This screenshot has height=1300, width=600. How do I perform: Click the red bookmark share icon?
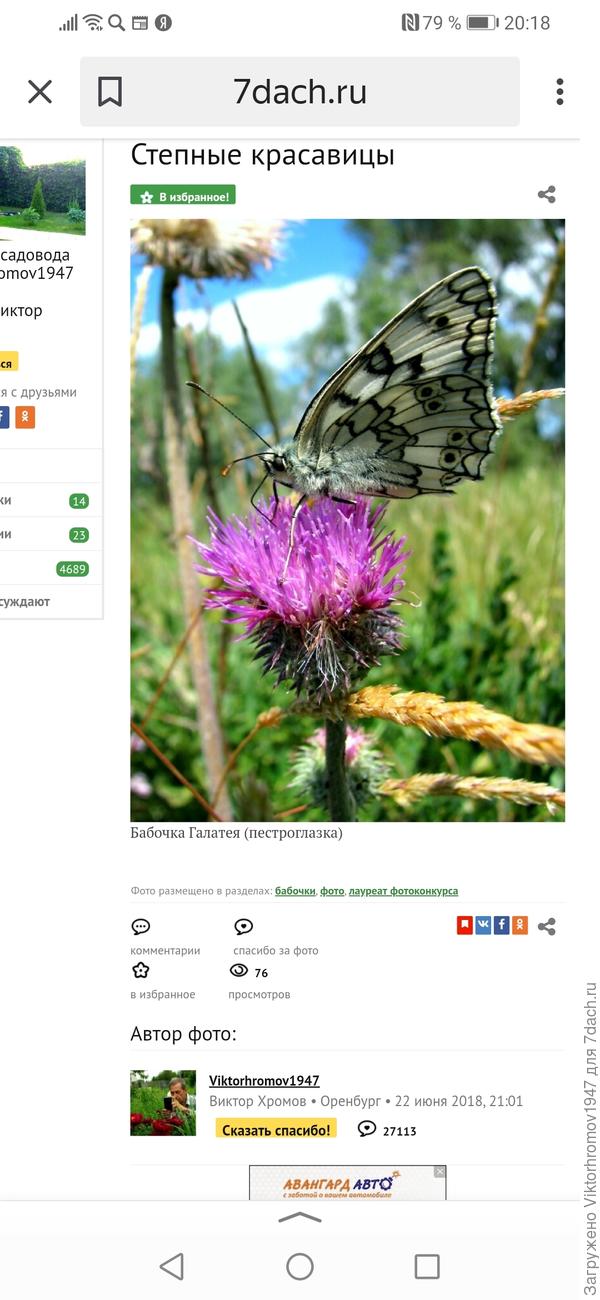pos(465,925)
